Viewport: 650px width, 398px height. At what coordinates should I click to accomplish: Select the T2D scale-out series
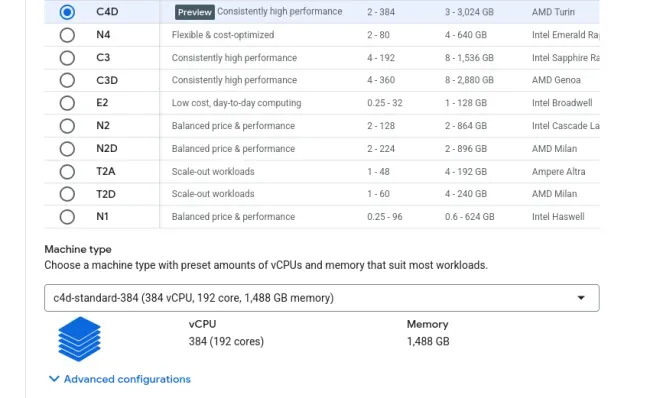pos(67,194)
